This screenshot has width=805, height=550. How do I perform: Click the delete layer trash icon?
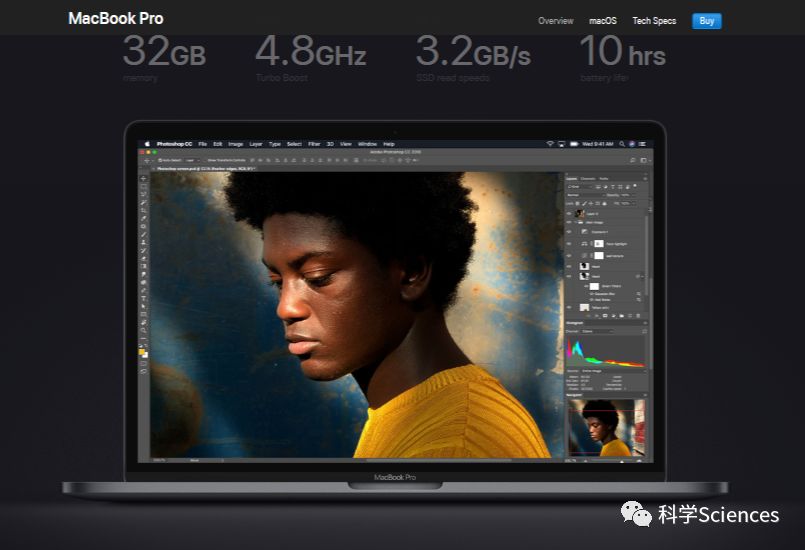[638, 315]
